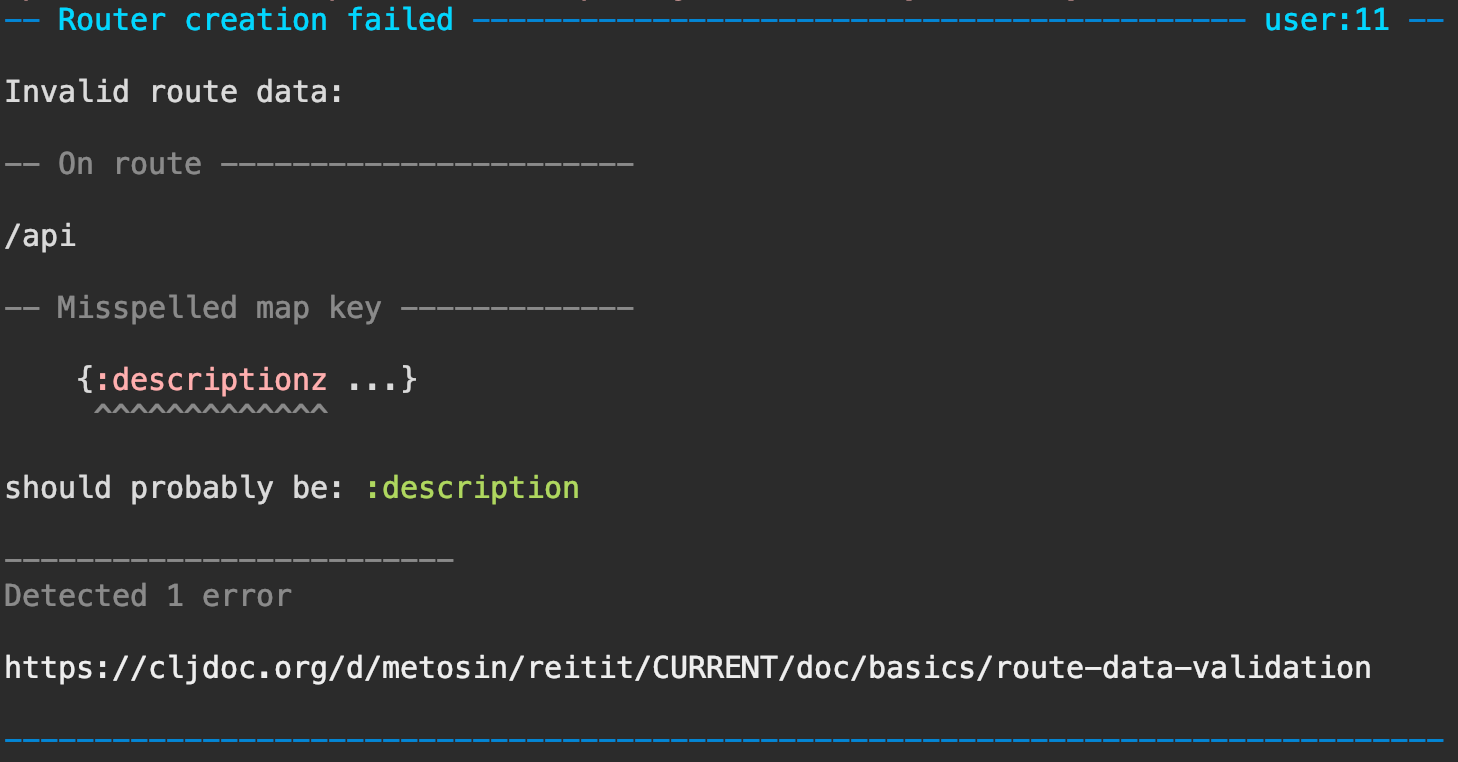Viewport: 1458px width, 762px height.
Task: Click the /api route path
Action: (x=40, y=236)
